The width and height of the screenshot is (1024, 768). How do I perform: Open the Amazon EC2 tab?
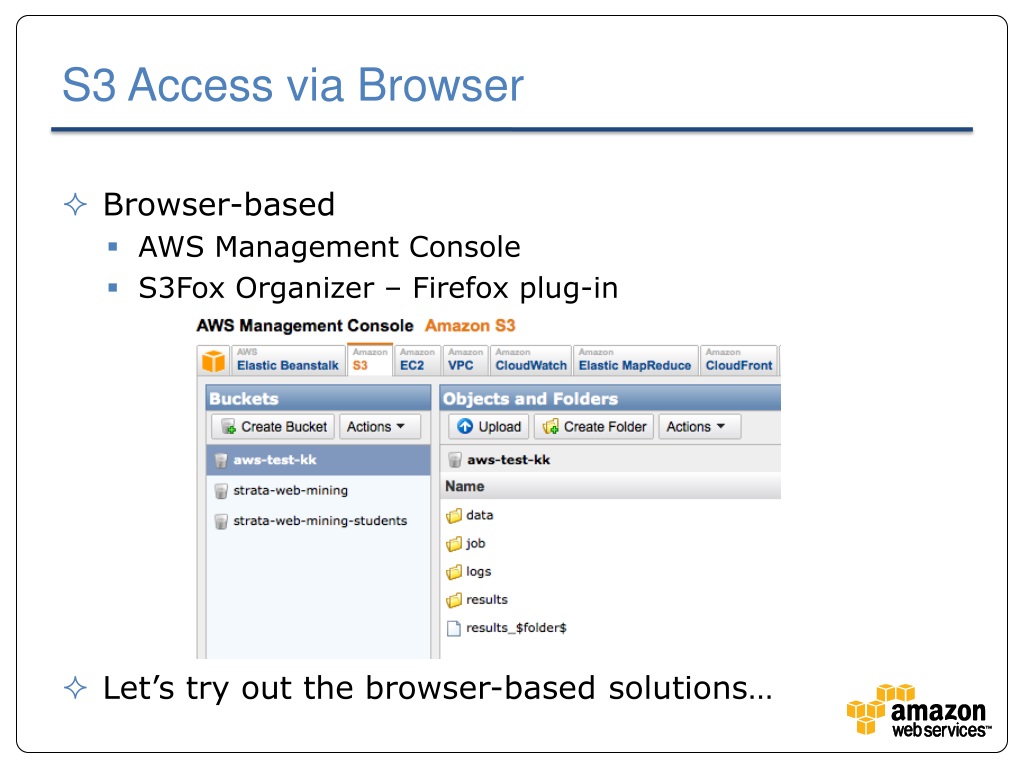(x=417, y=360)
